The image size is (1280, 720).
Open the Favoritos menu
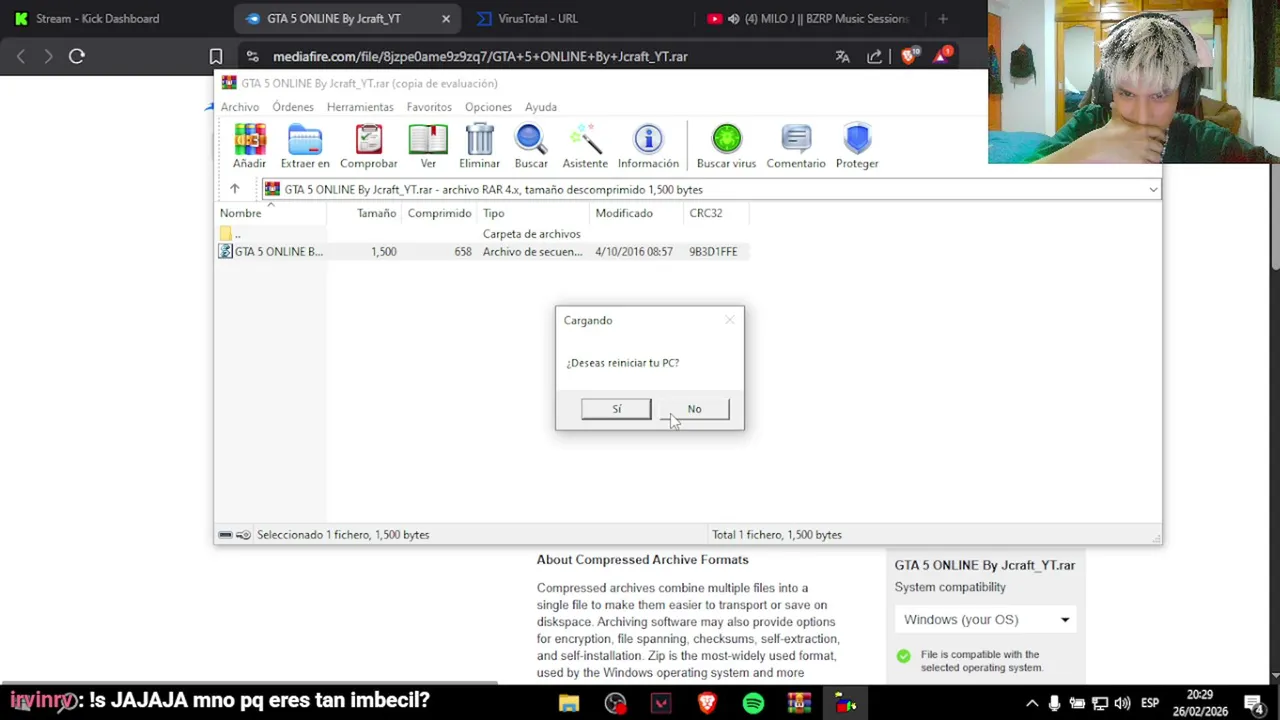pos(429,107)
